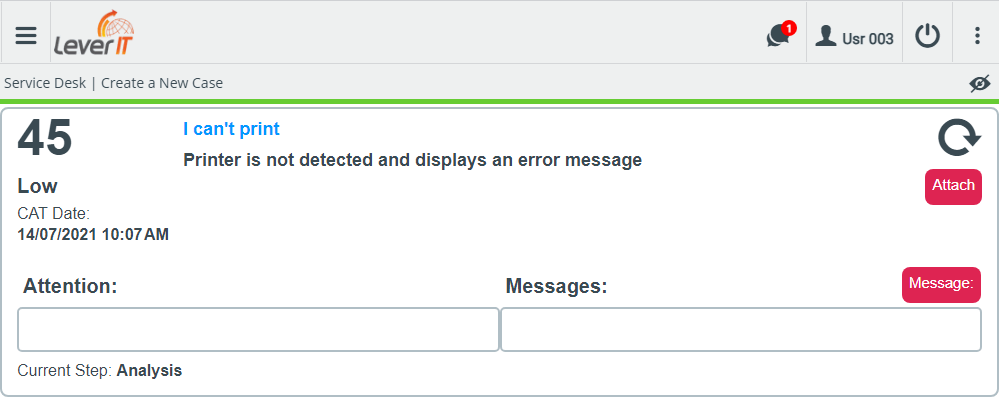Screen dimensions: 999x397
Task: Click the LeverIT logo
Action: [94, 33]
